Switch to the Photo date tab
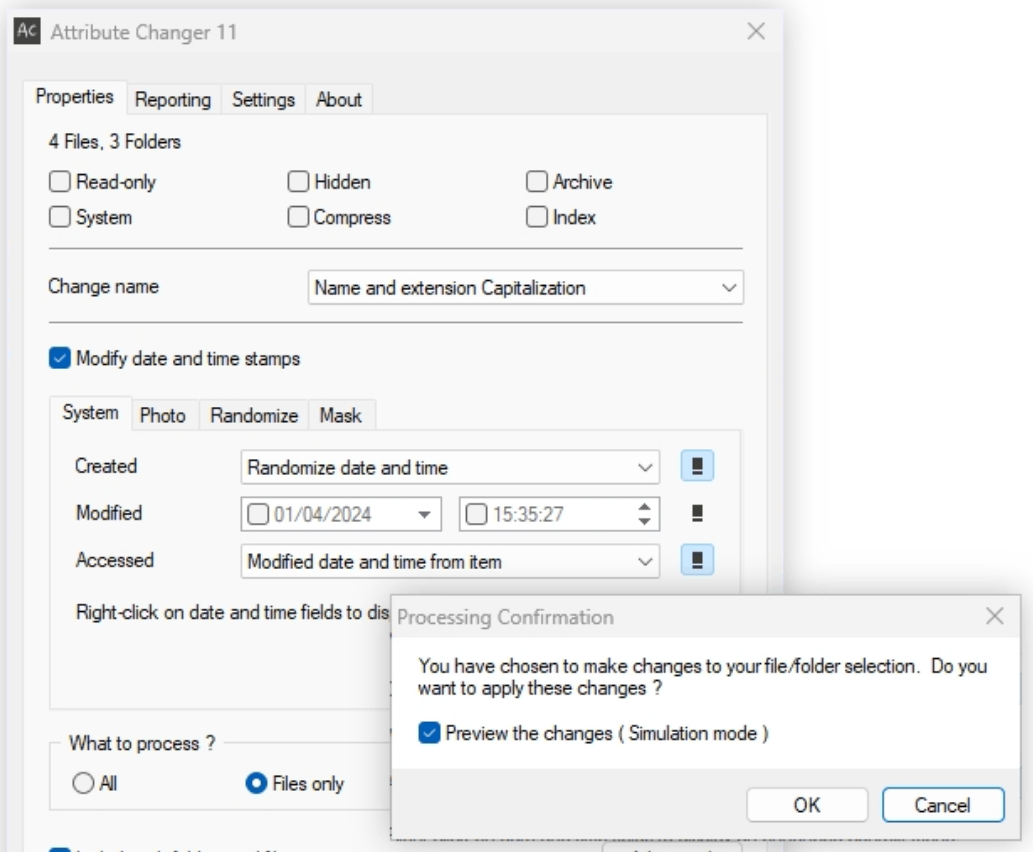Screen dimensions: 1033x852 tap(163, 415)
